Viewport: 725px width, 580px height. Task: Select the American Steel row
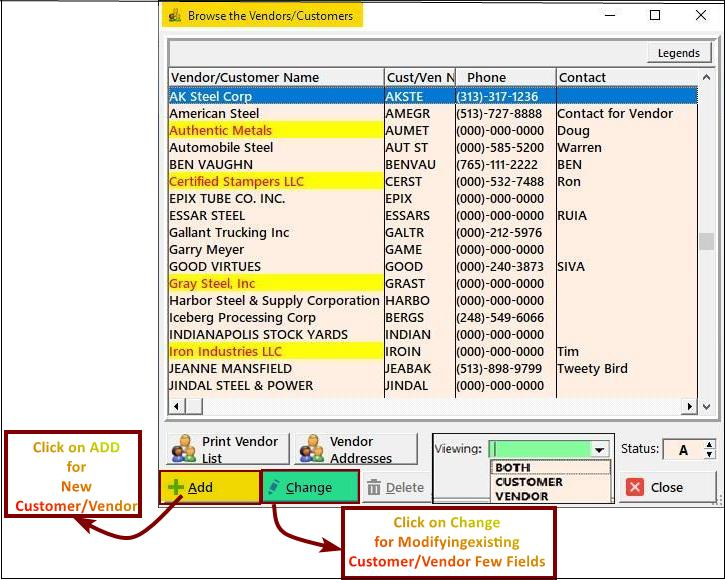pos(433,113)
